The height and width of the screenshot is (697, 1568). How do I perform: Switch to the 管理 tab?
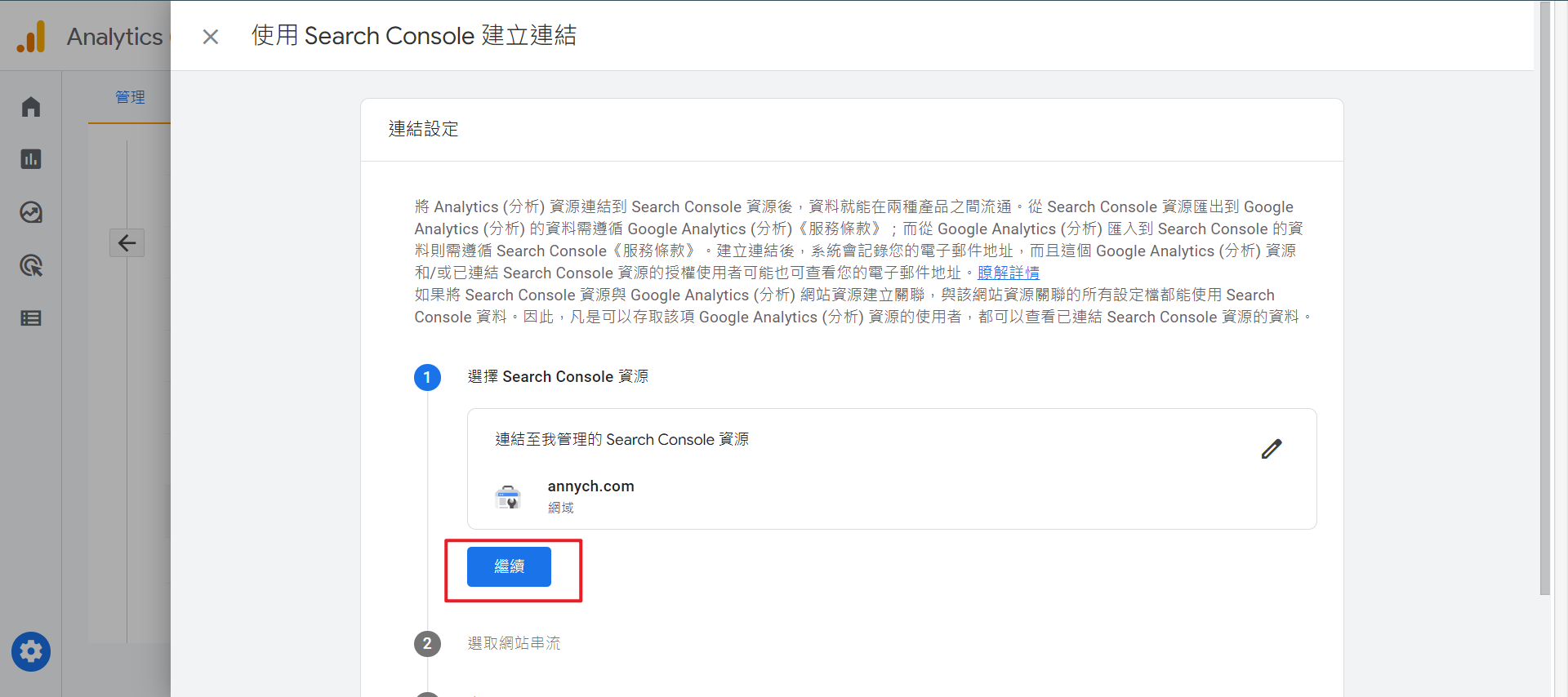coord(130,97)
